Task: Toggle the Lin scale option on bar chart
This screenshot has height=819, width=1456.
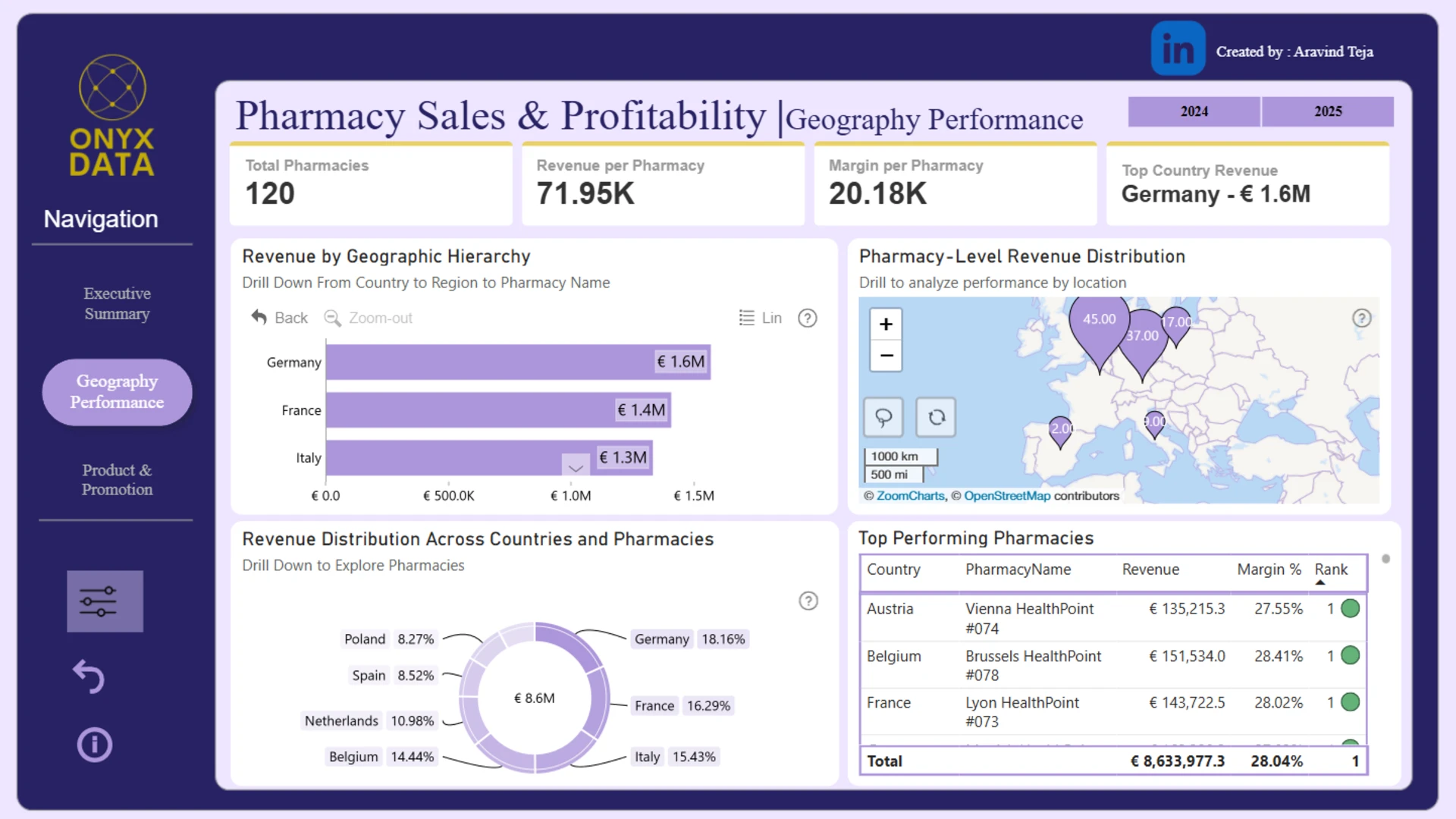Action: click(761, 318)
